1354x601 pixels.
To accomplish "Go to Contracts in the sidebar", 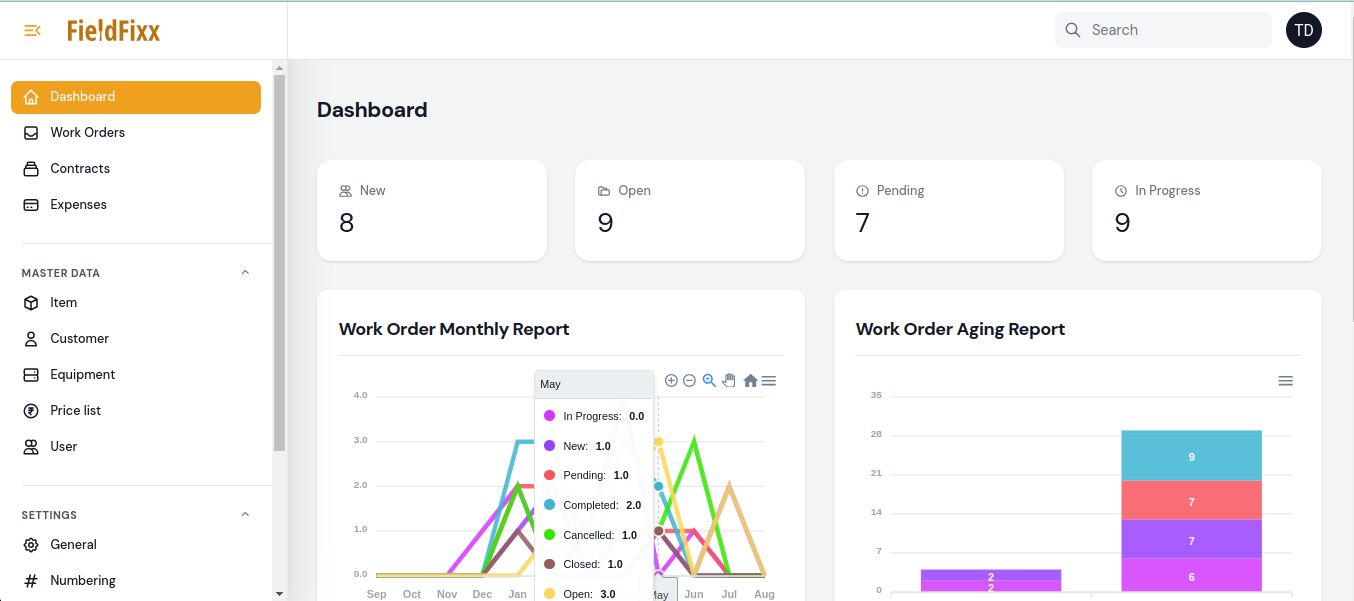I will (80, 169).
